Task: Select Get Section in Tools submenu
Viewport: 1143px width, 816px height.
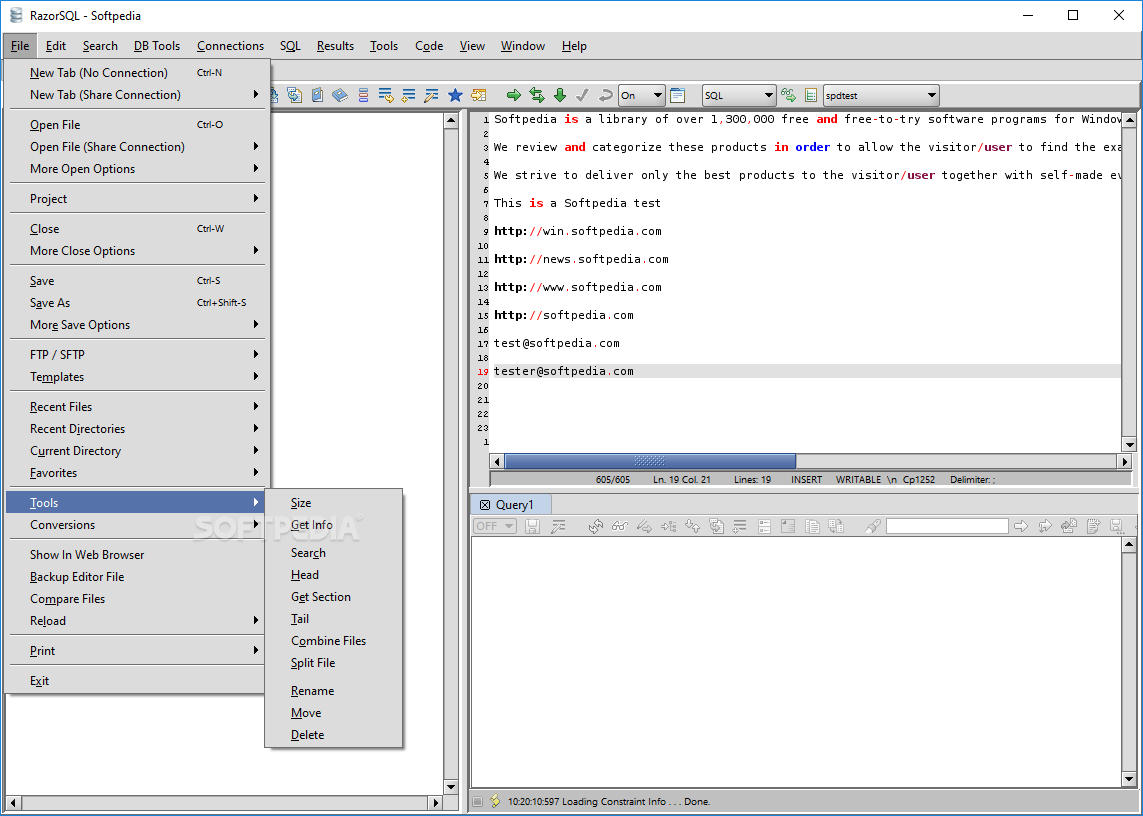Action: coord(333,597)
